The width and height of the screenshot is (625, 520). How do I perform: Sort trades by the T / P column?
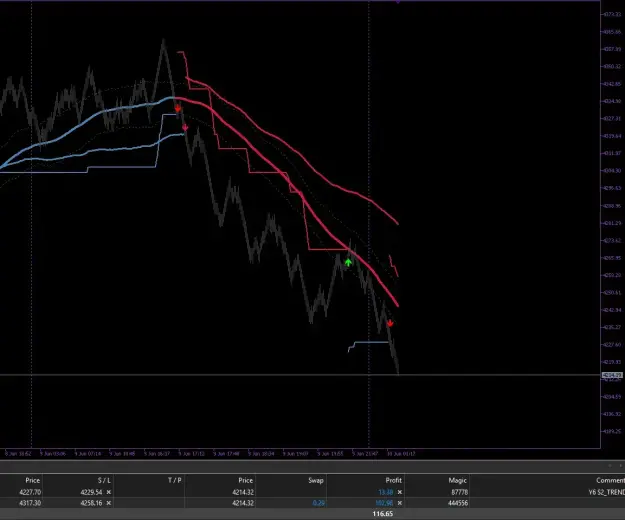(175, 481)
